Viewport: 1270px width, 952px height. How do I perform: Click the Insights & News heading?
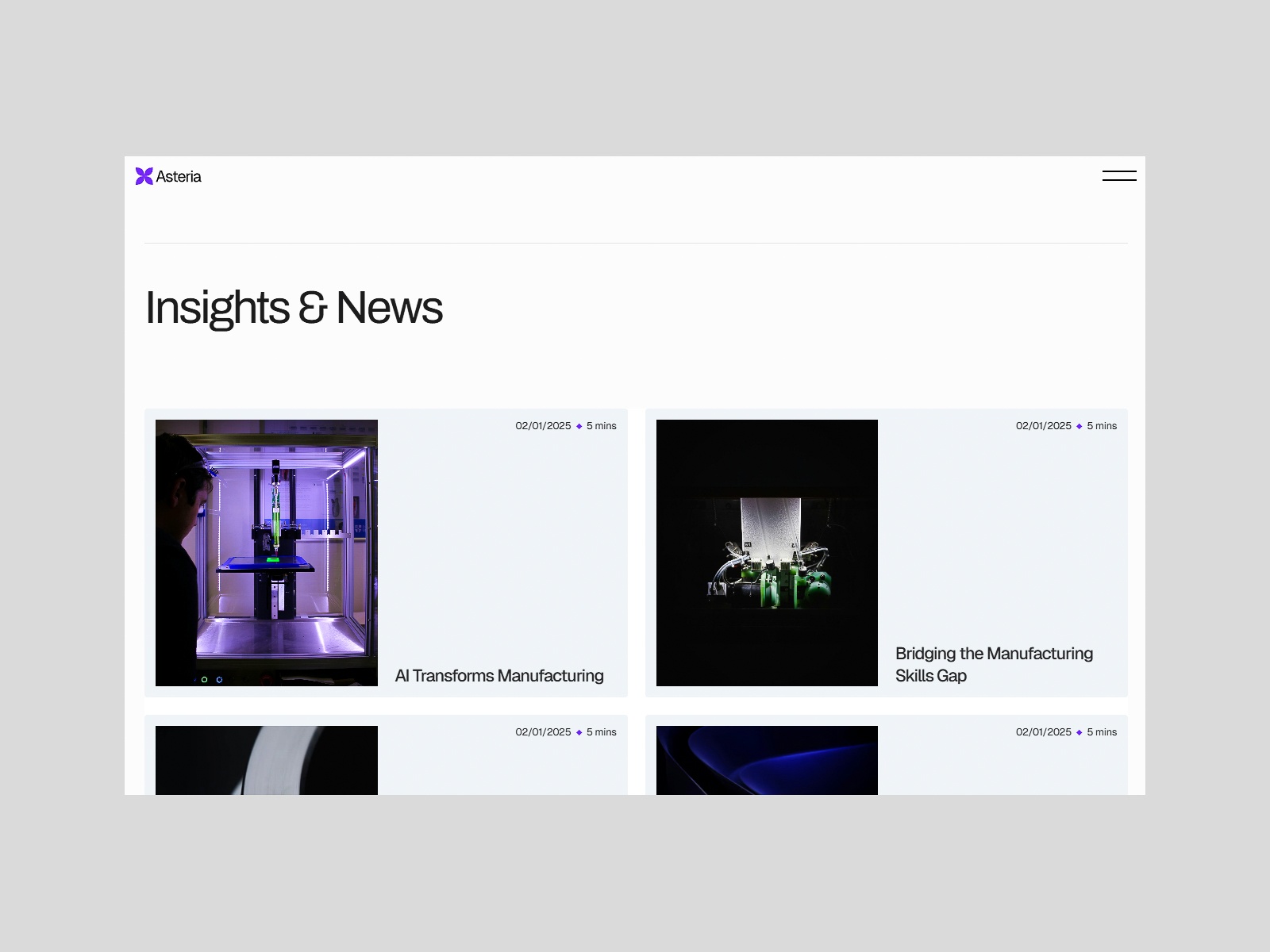[x=294, y=308]
